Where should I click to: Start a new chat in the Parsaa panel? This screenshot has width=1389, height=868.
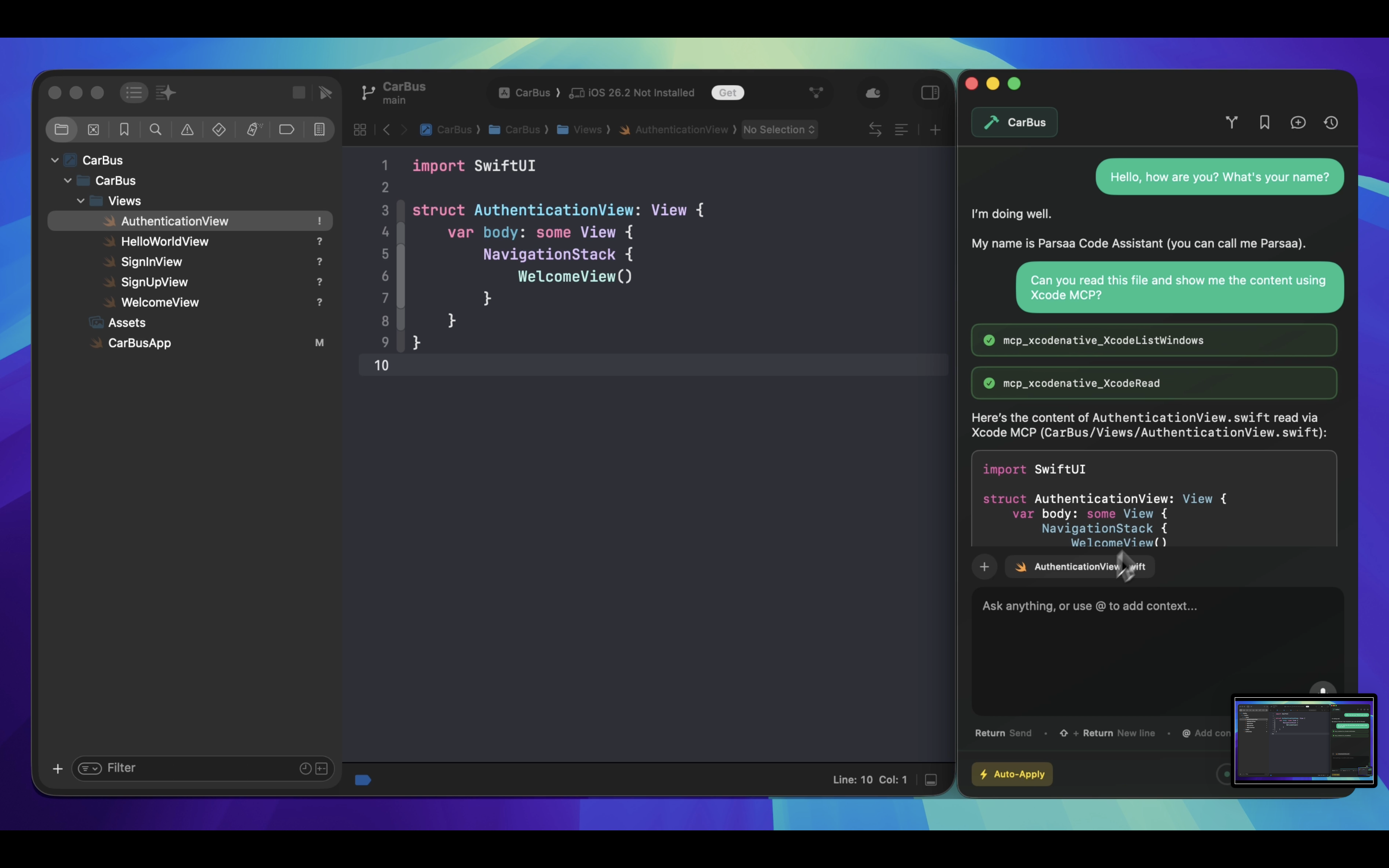click(1298, 122)
